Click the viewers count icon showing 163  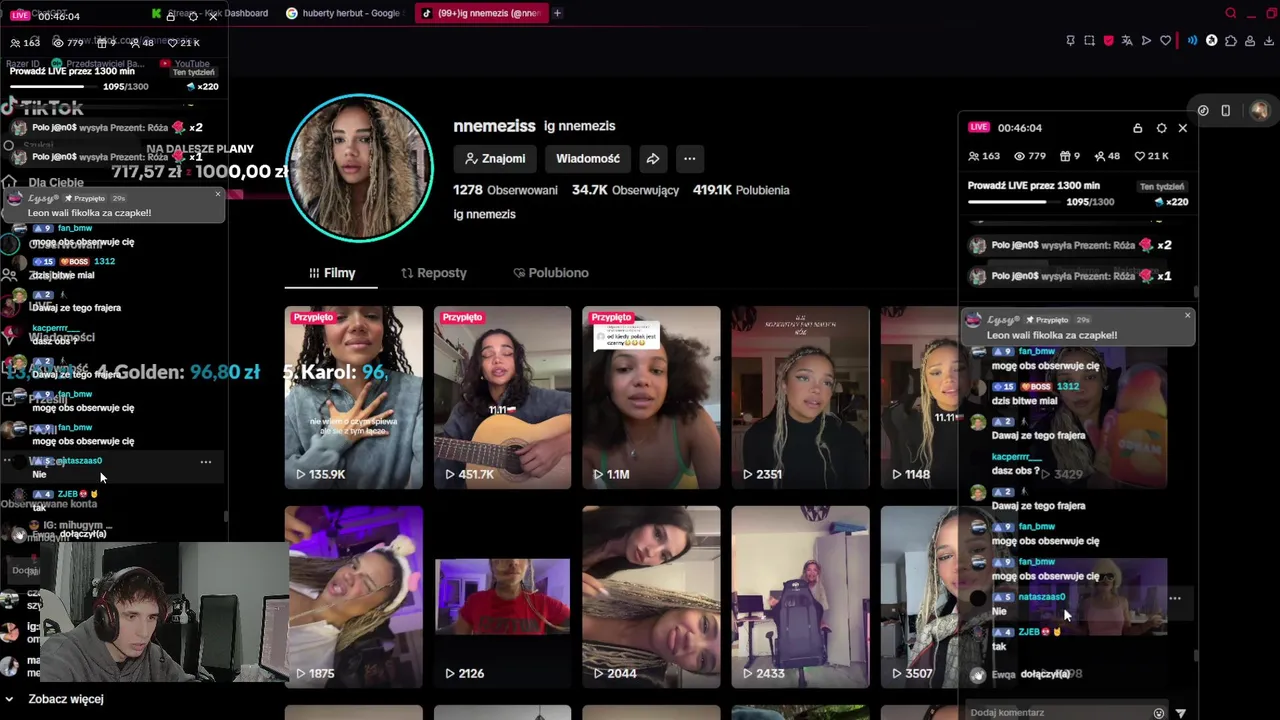tap(974, 156)
